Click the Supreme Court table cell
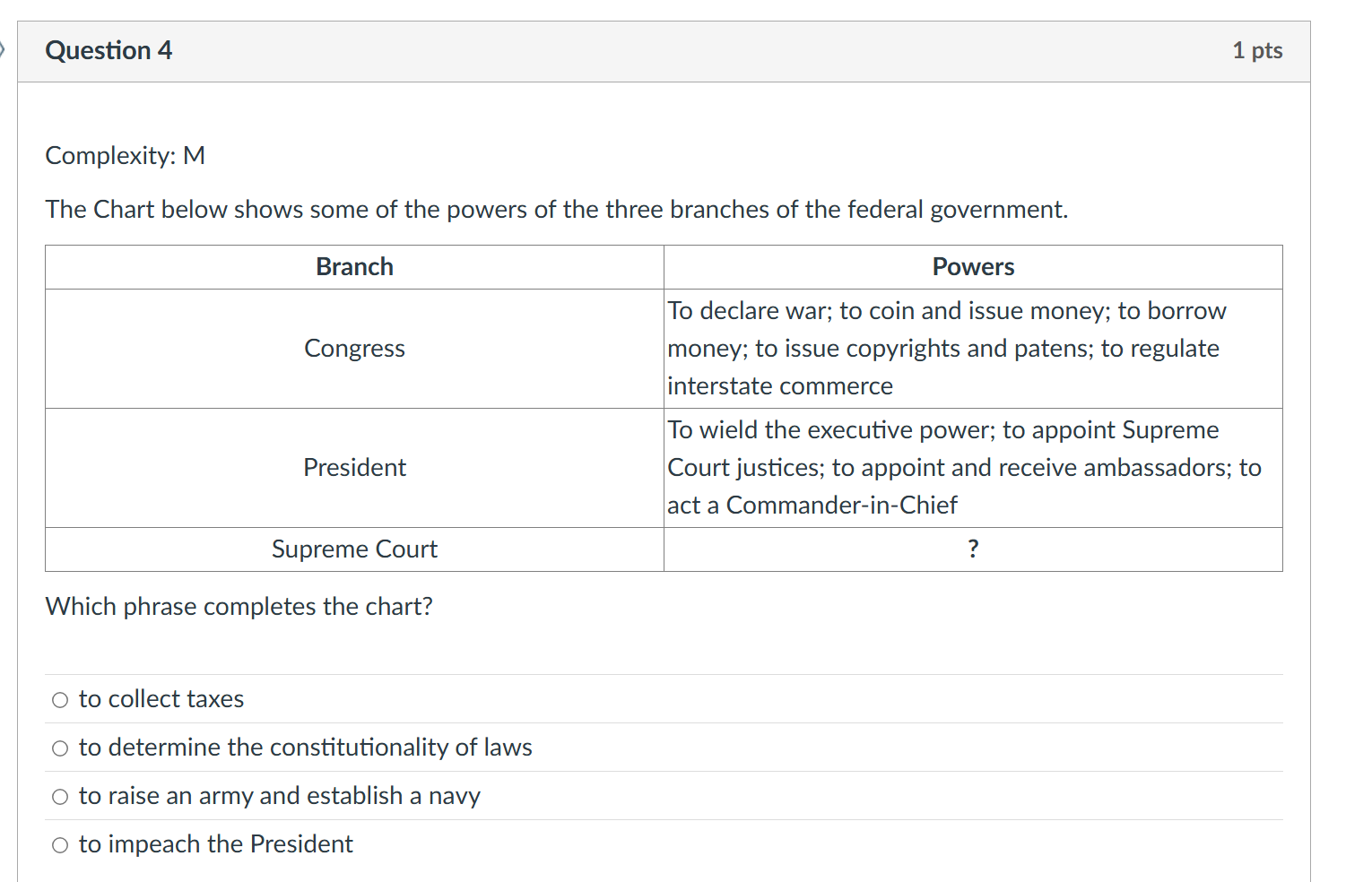The height and width of the screenshot is (882, 1372). click(x=353, y=549)
